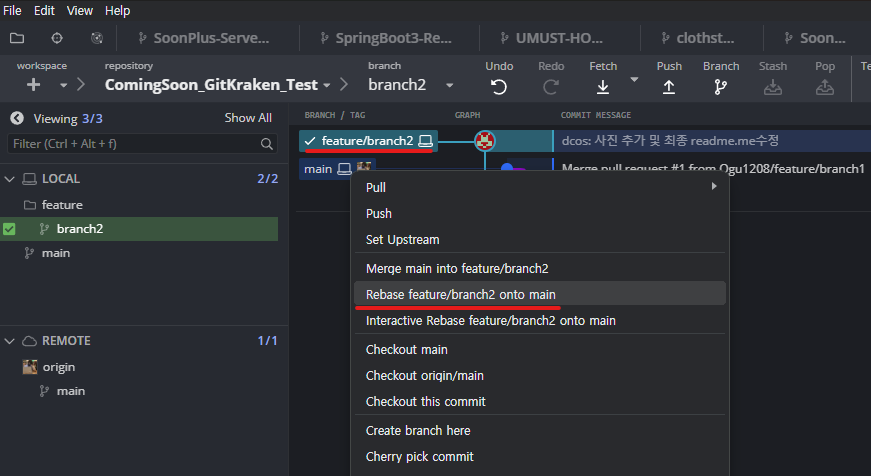
Task: Expand the Pull submenu arrow
Action: click(x=714, y=187)
